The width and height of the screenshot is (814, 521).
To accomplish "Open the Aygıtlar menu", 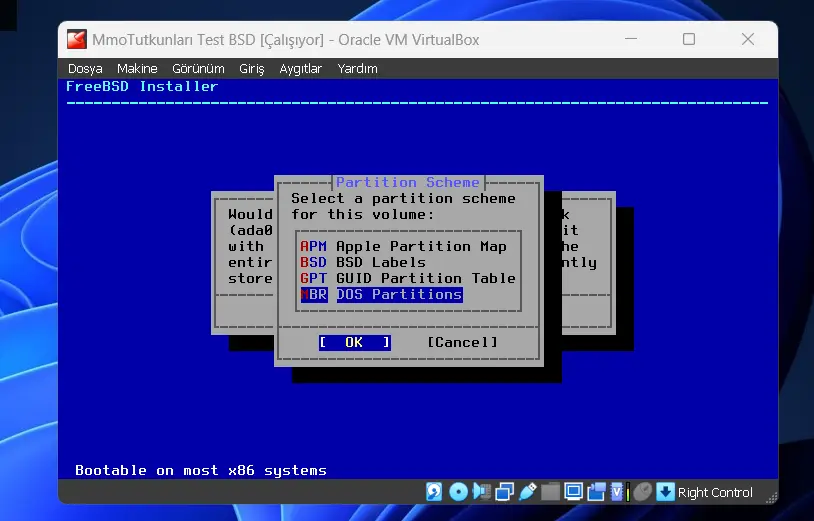I will click(301, 68).
